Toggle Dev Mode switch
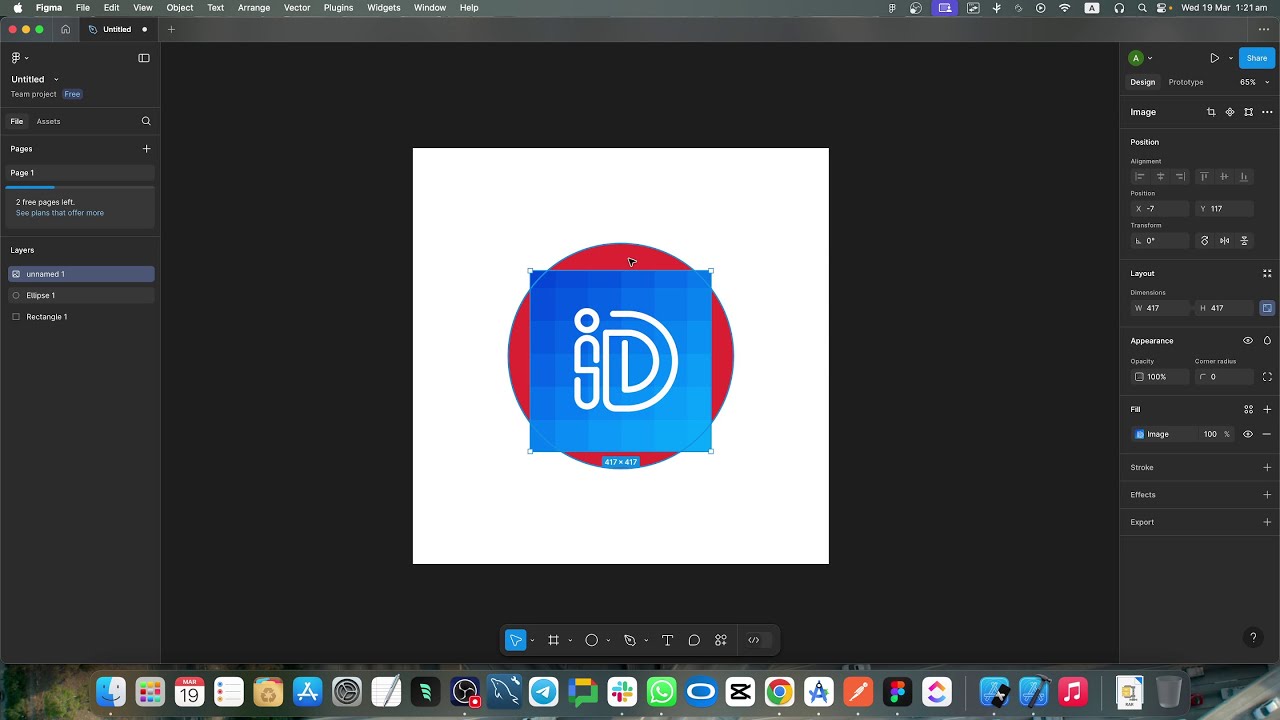1280x720 pixels. 760,640
